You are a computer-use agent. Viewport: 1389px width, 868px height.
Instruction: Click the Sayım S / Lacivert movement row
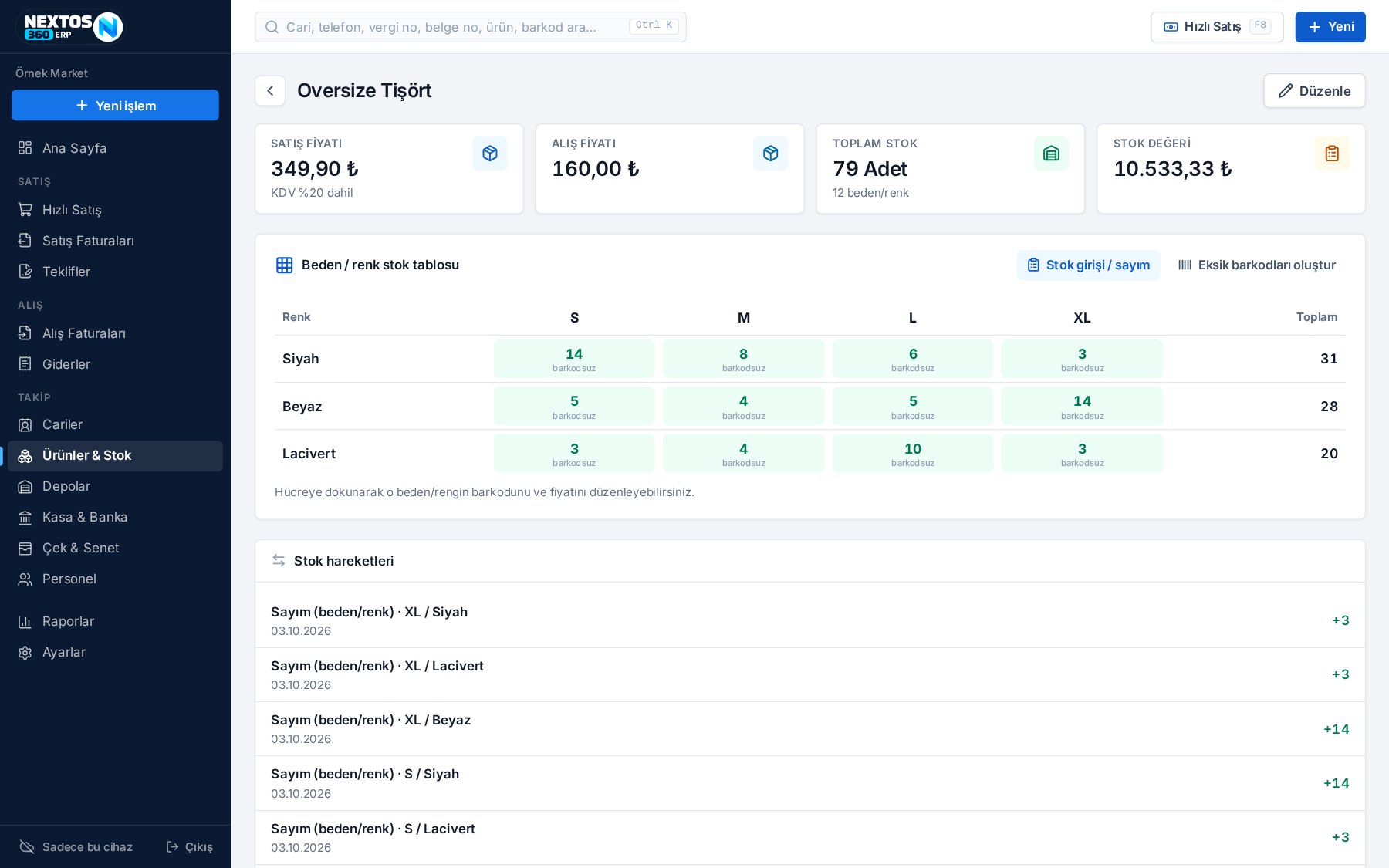[810, 838]
